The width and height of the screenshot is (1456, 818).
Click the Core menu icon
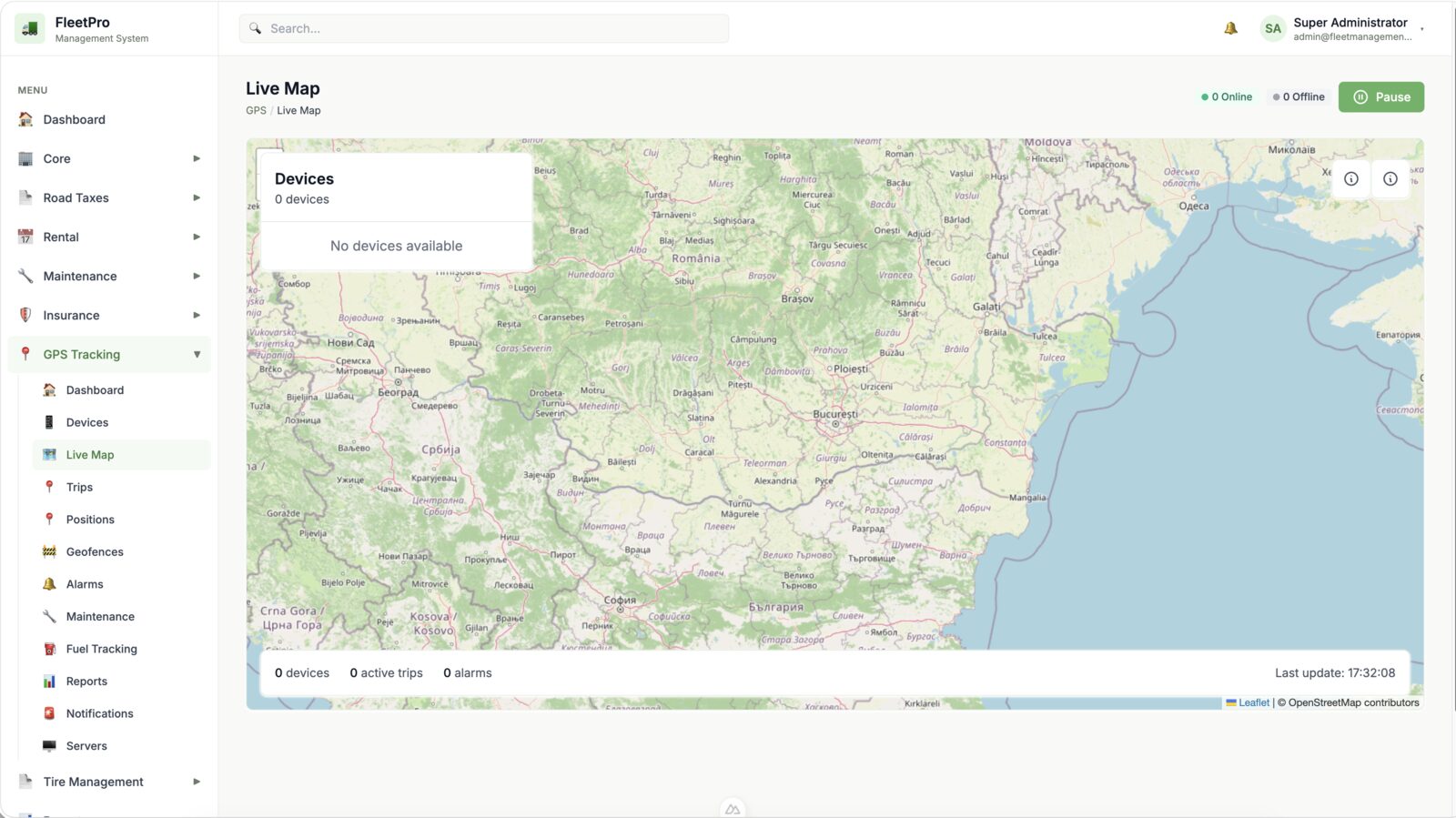pyautogui.click(x=25, y=158)
